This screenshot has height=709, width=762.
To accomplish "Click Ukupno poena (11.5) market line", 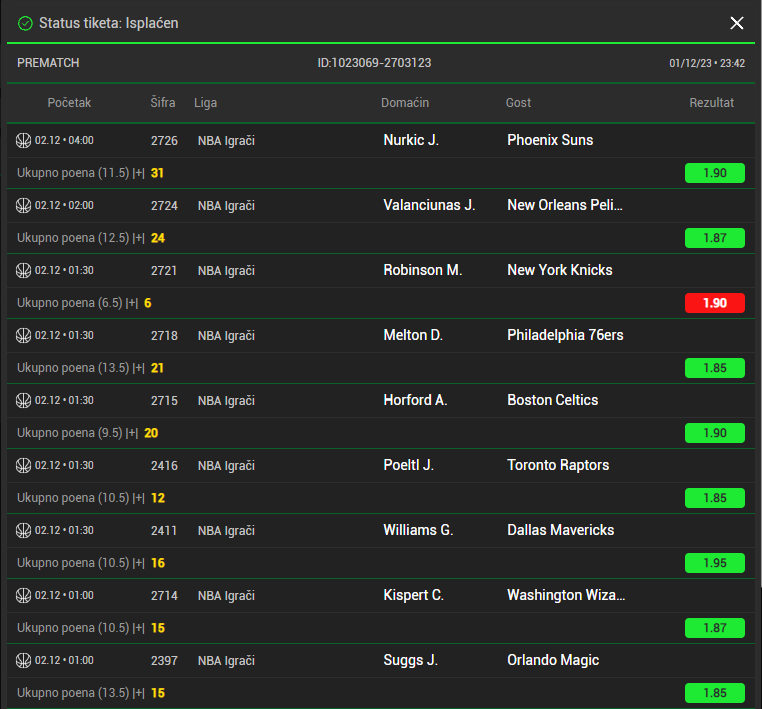I will pos(90,173).
